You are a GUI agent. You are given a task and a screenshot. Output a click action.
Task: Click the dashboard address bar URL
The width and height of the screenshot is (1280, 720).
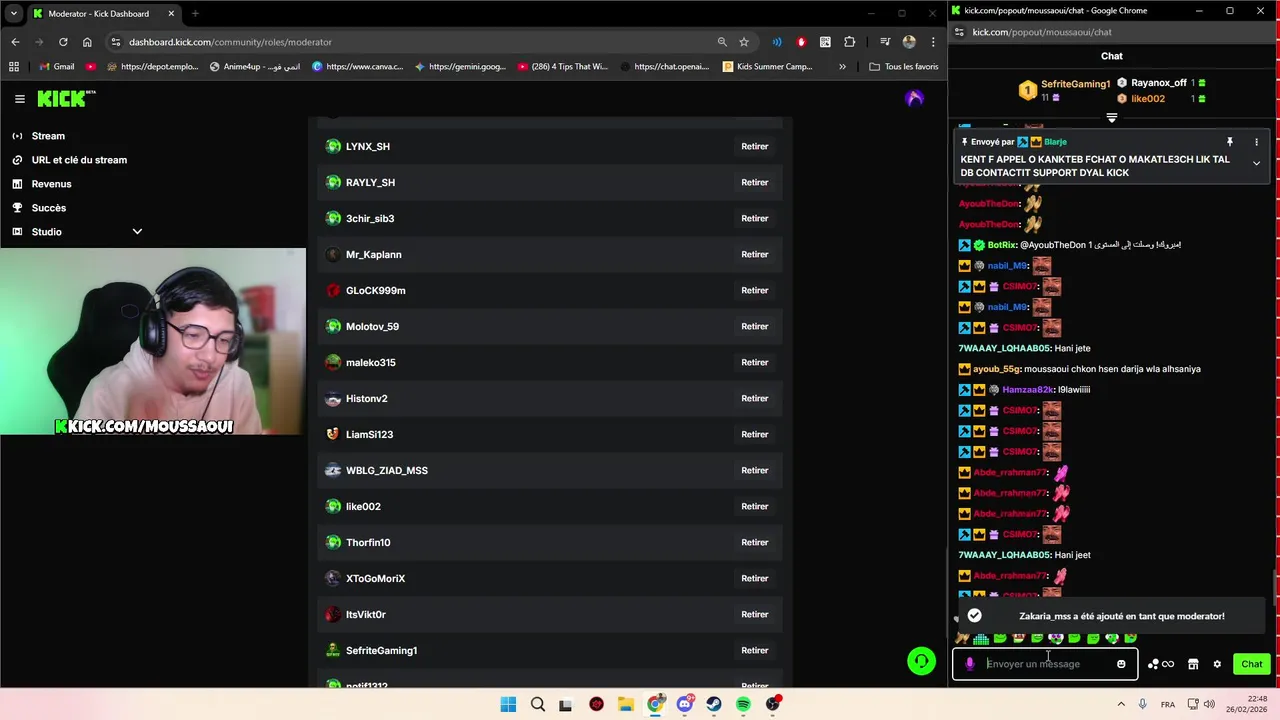pyautogui.click(x=230, y=42)
